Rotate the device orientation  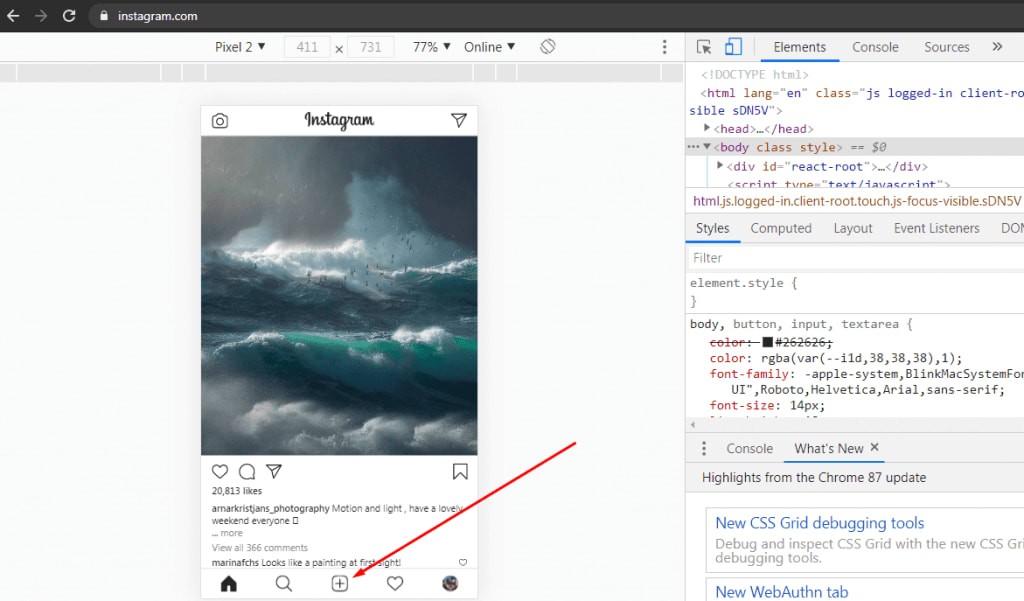pos(548,46)
